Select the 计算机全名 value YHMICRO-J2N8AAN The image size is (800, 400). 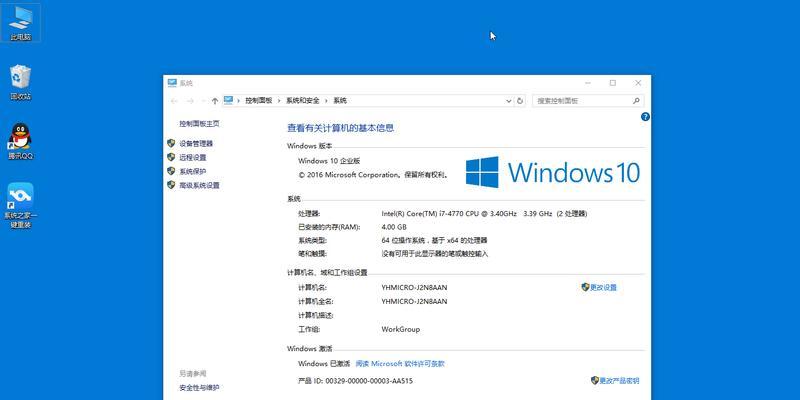pos(414,302)
